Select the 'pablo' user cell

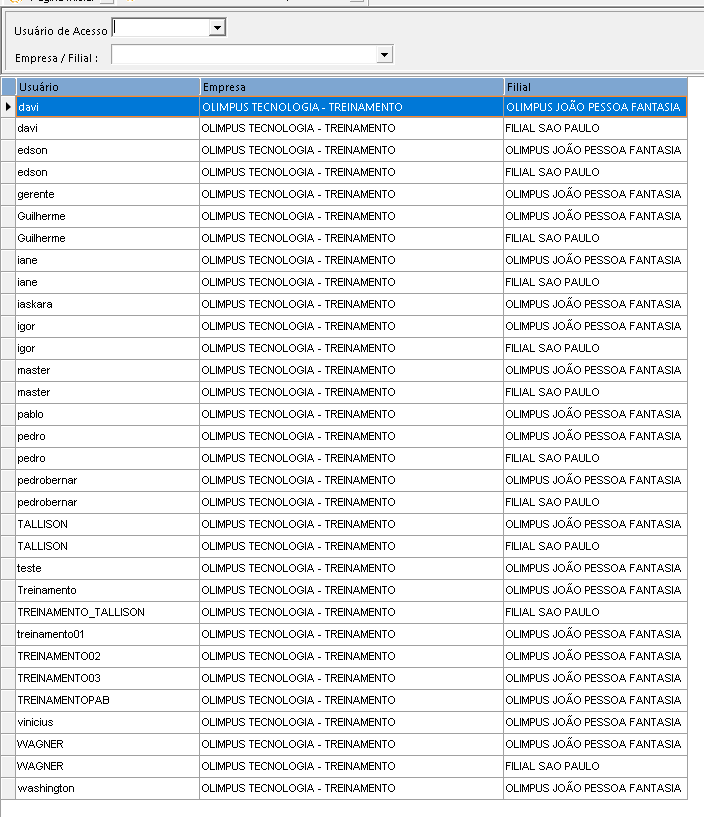click(108, 414)
